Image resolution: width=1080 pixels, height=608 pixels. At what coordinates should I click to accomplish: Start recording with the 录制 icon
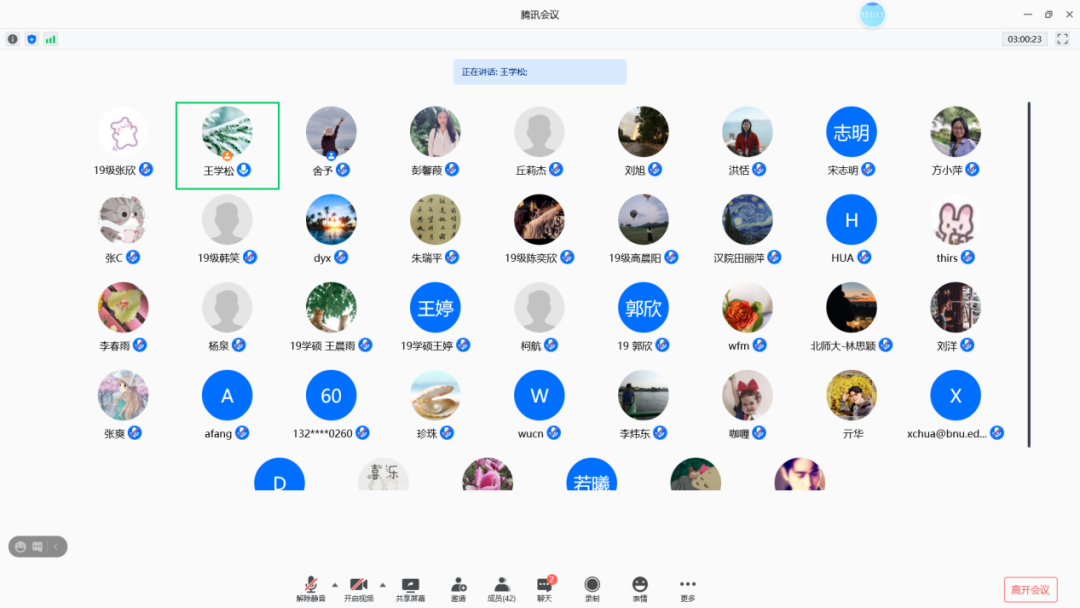[x=592, y=587]
